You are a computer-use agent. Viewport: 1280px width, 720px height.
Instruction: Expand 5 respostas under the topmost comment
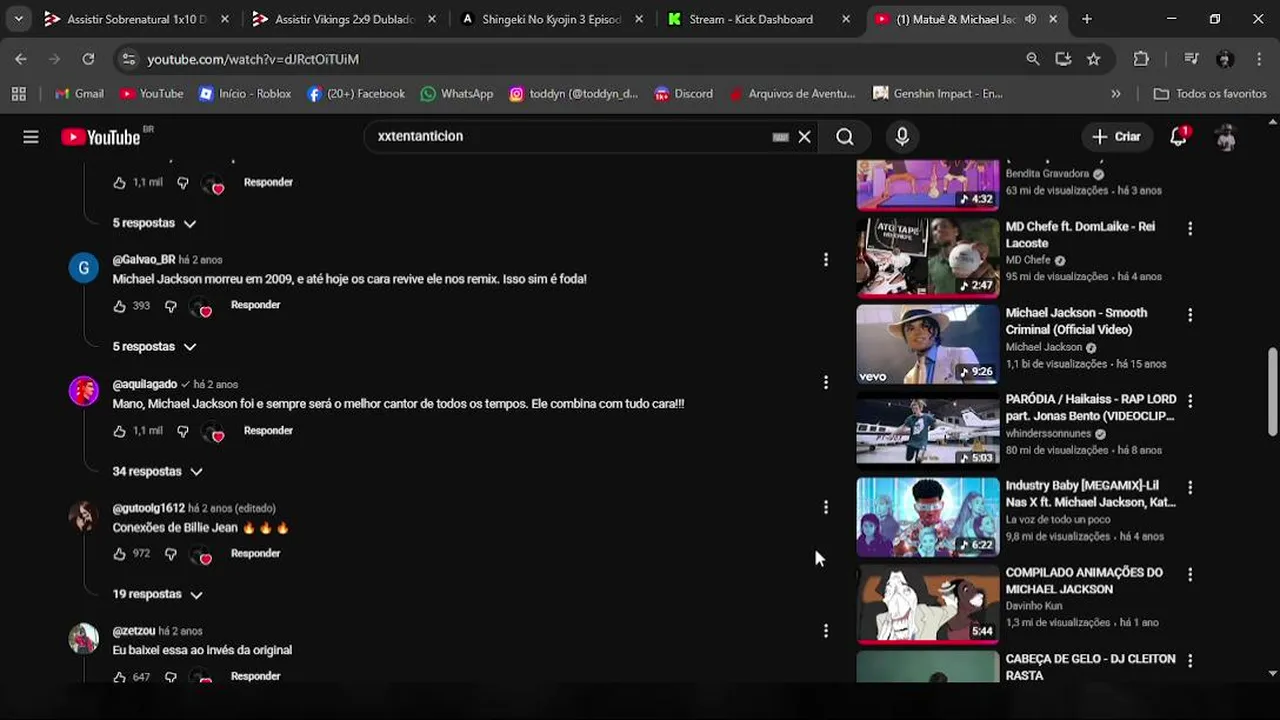coord(154,223)
